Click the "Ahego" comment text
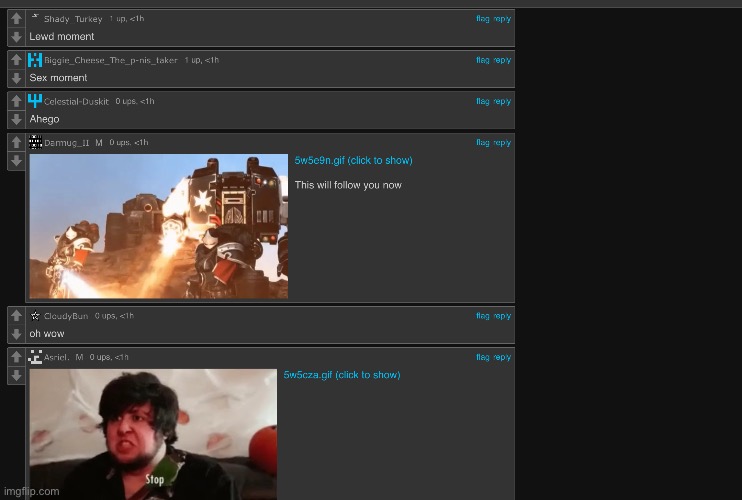Viewport: 742px width, 500px height. [44, 119]
